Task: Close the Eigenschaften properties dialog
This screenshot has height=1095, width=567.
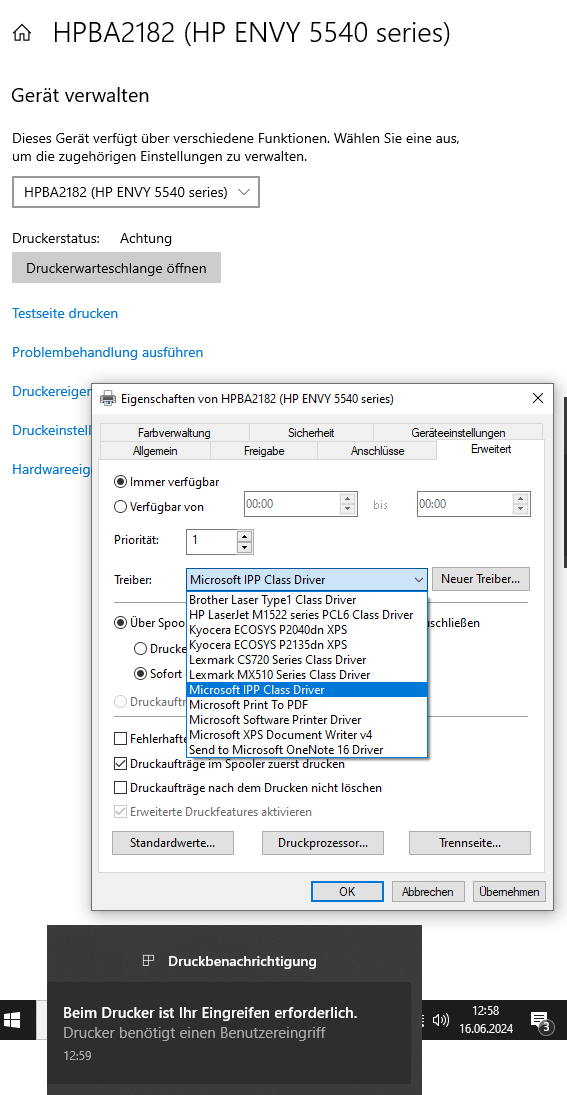Action: pos(538,399)
